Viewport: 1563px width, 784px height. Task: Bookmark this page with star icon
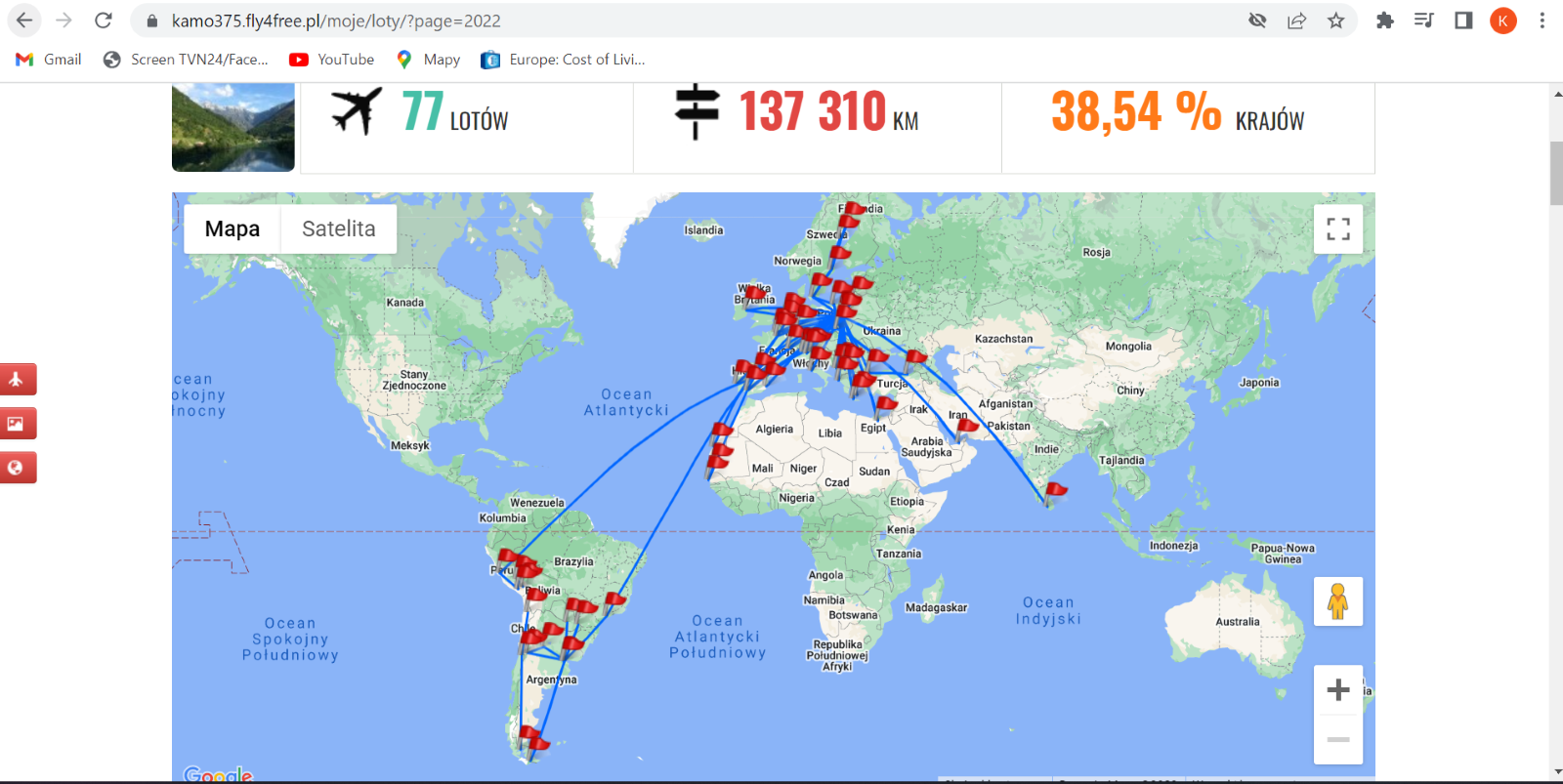point(1335,21)
